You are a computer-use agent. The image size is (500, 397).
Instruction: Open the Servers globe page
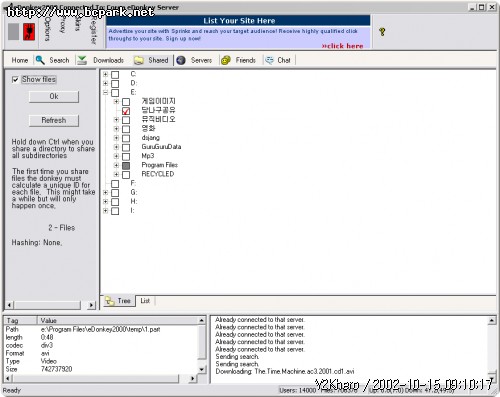(x=195, y=60)
